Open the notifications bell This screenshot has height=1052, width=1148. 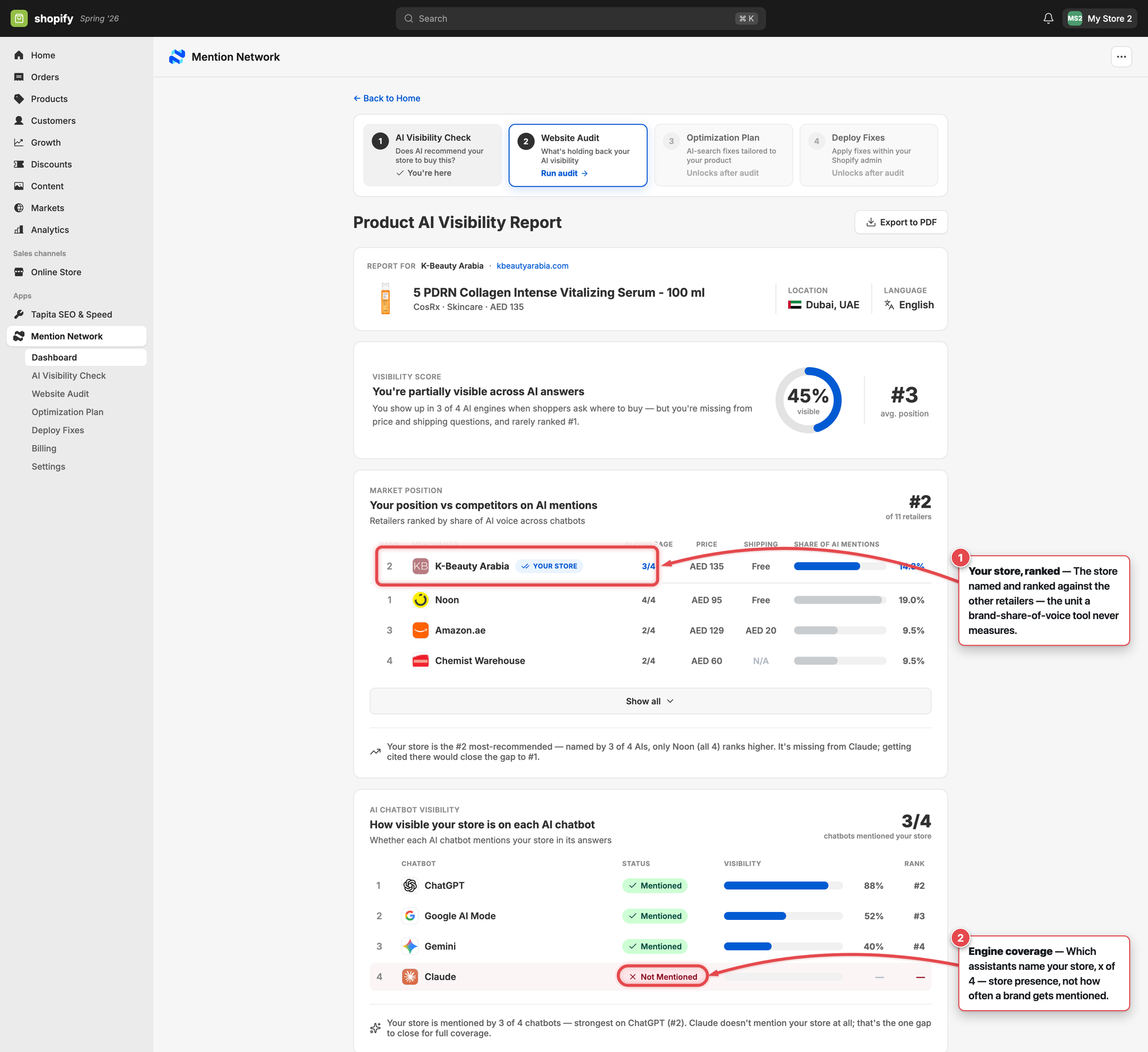point(1048,18)
